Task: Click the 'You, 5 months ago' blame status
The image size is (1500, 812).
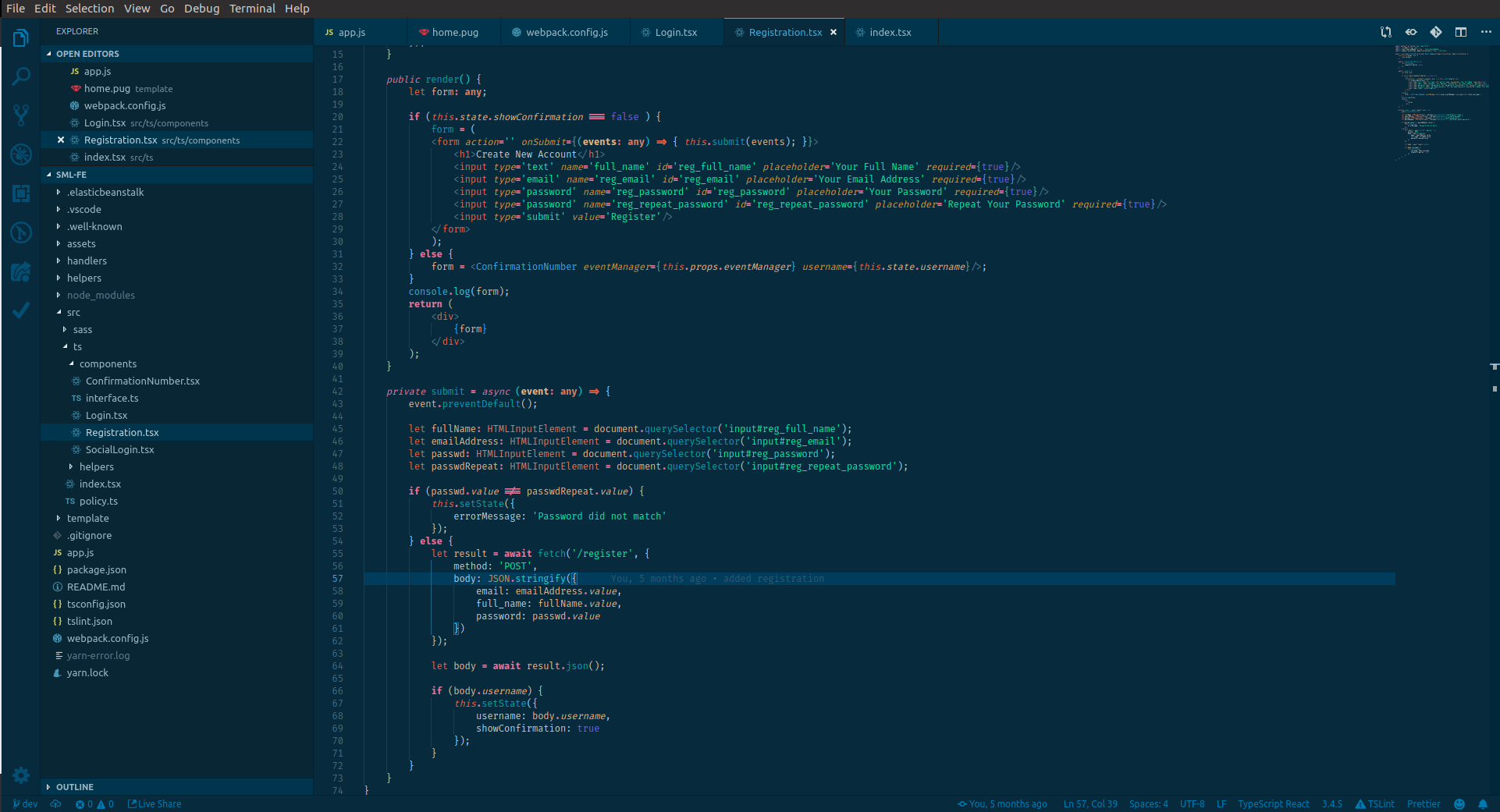Action: coord(1003,804)
